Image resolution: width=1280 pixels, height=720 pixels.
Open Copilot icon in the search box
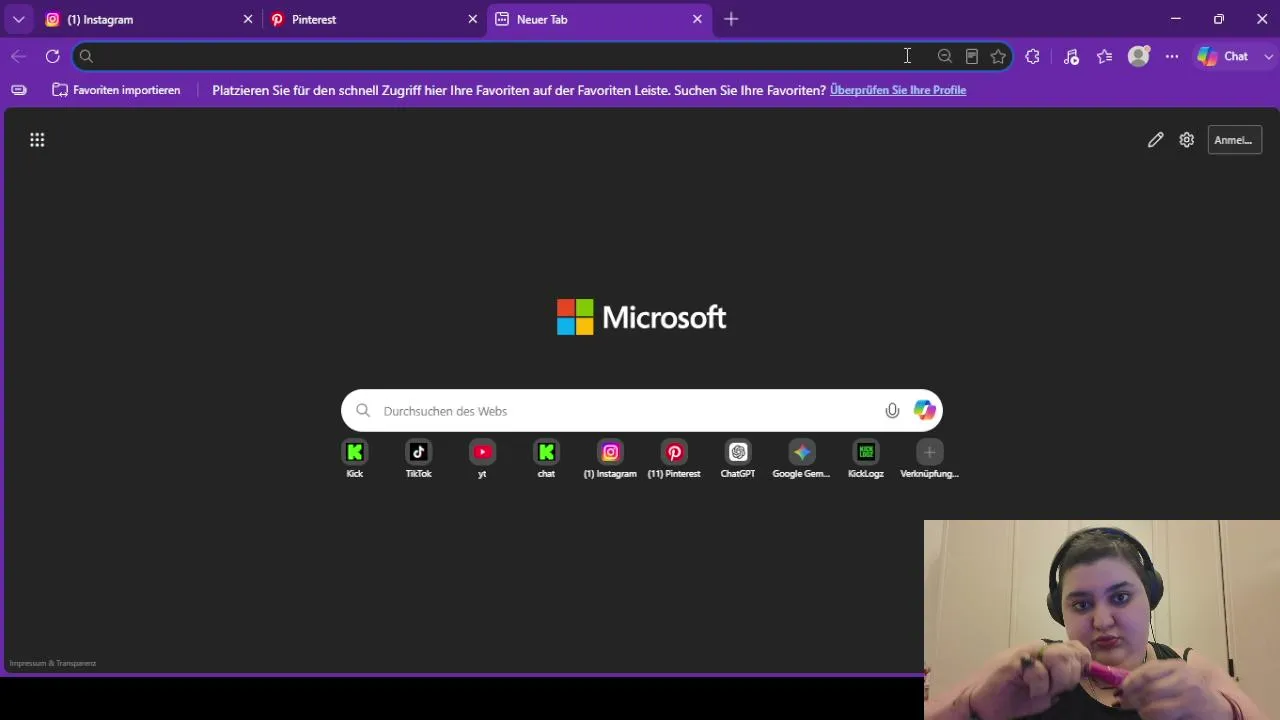point(924,411)
